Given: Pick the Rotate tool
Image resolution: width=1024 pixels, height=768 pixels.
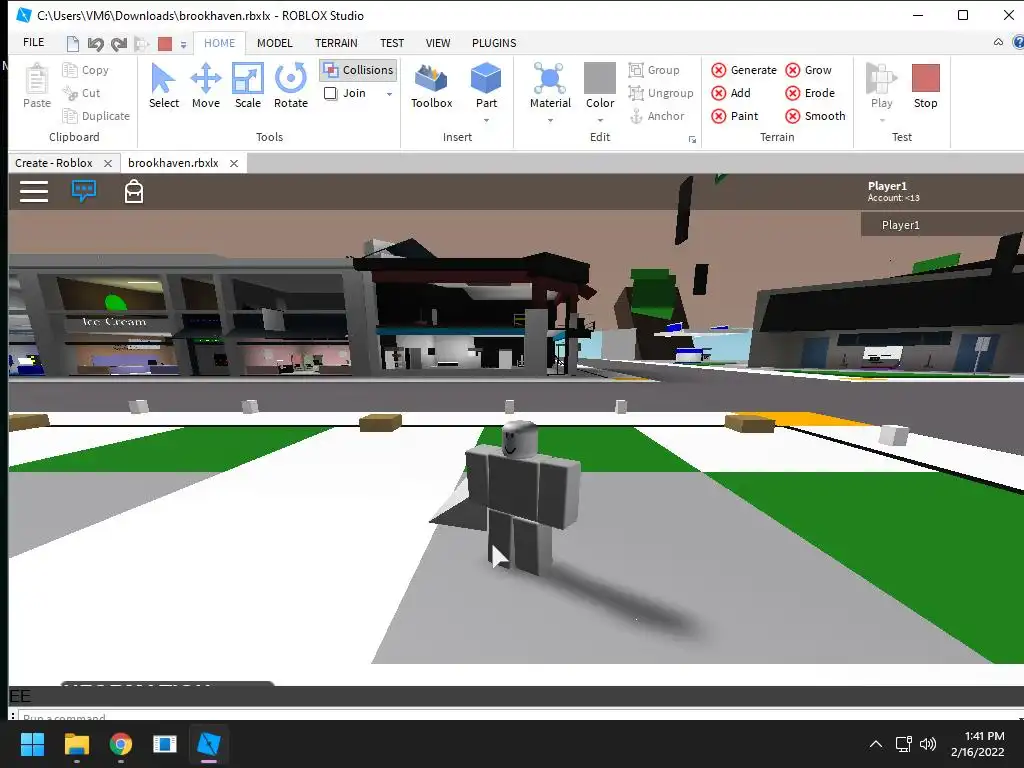Looking at the screenshot, I should coord(291,86).
